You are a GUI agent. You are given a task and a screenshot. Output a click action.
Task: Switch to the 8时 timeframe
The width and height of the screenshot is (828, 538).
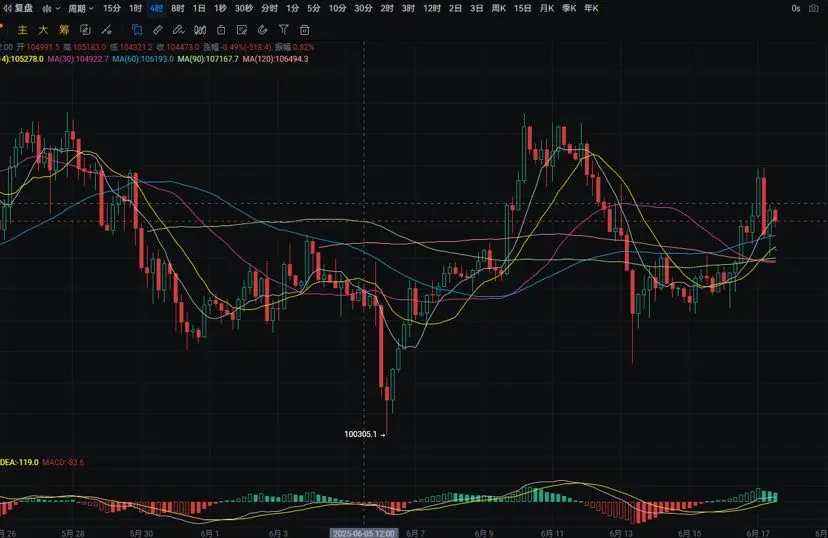pos(177,8)
